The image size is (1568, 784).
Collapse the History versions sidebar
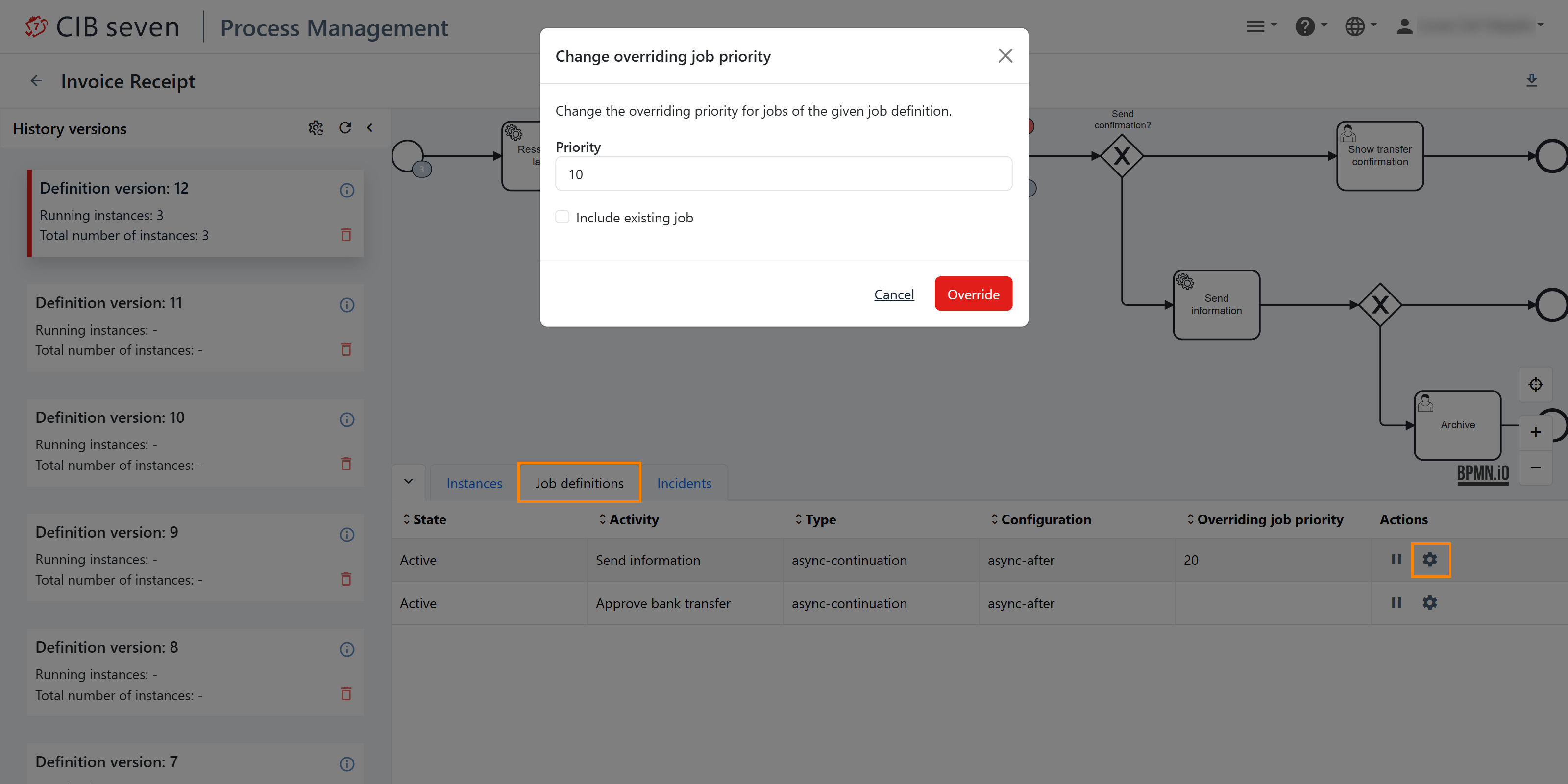[369, 128]
